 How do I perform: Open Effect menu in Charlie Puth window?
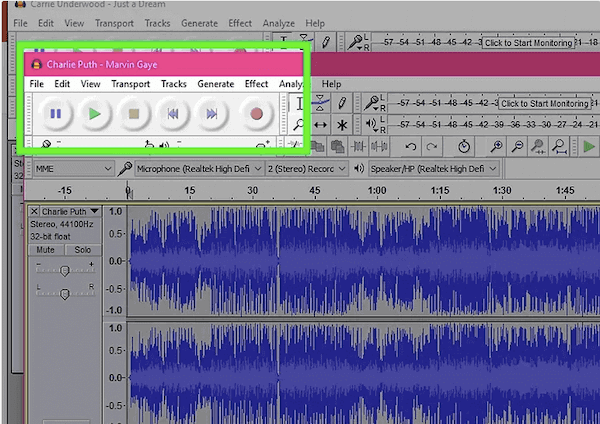pos(256,84)
